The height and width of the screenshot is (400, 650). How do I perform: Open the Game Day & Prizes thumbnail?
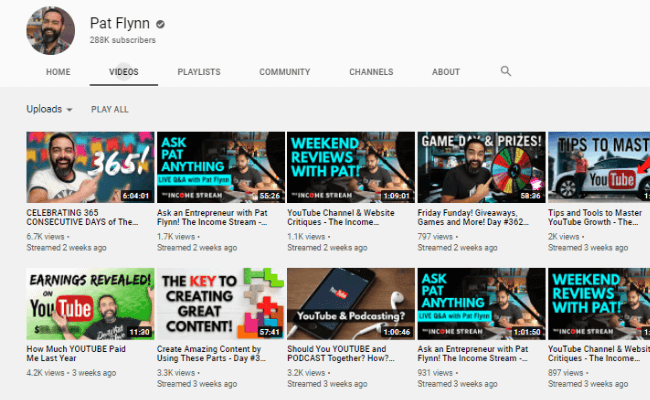pyautogui.click(x=480, y=167)
